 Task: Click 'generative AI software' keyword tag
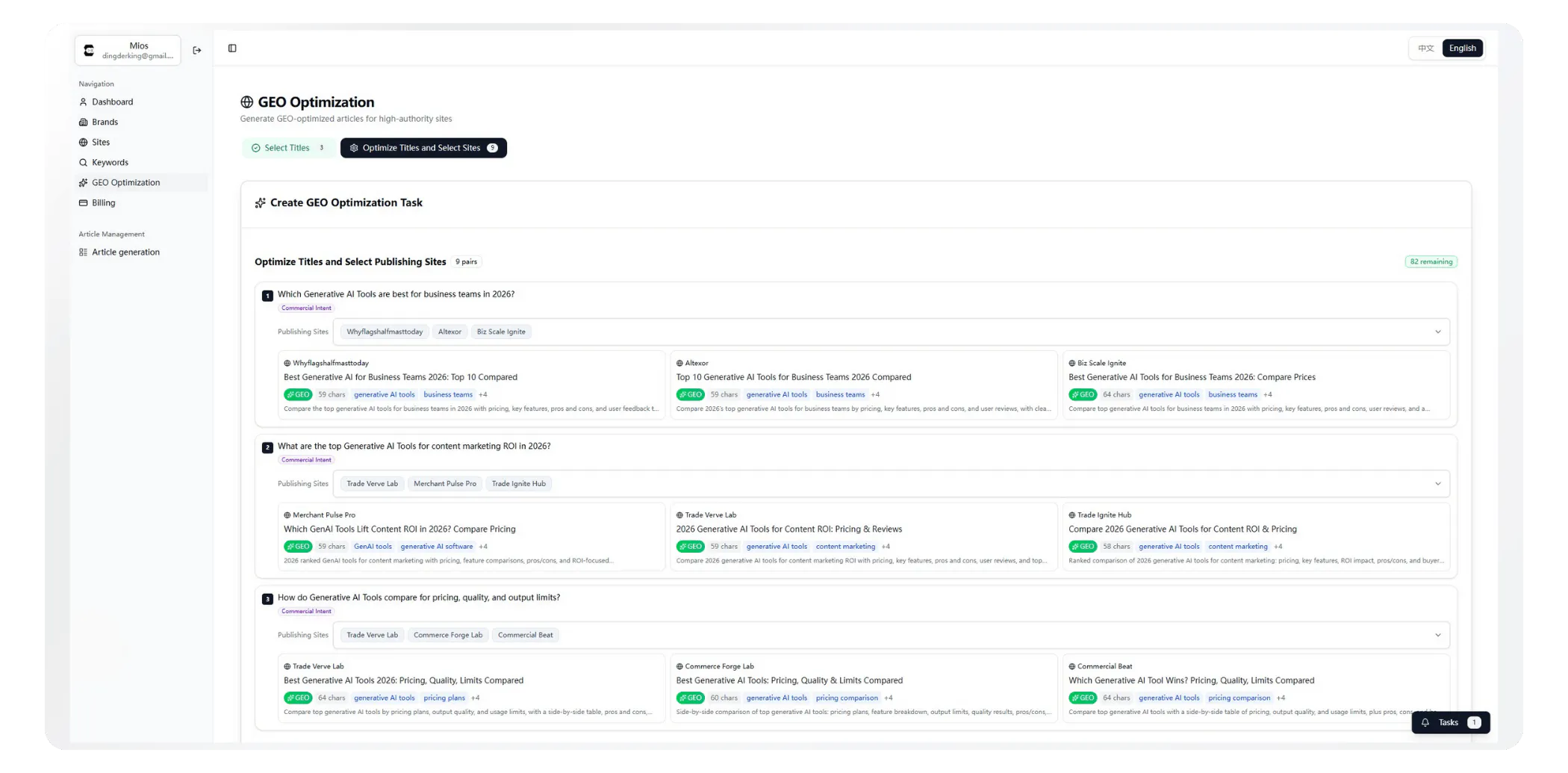(x=437, y=547)
